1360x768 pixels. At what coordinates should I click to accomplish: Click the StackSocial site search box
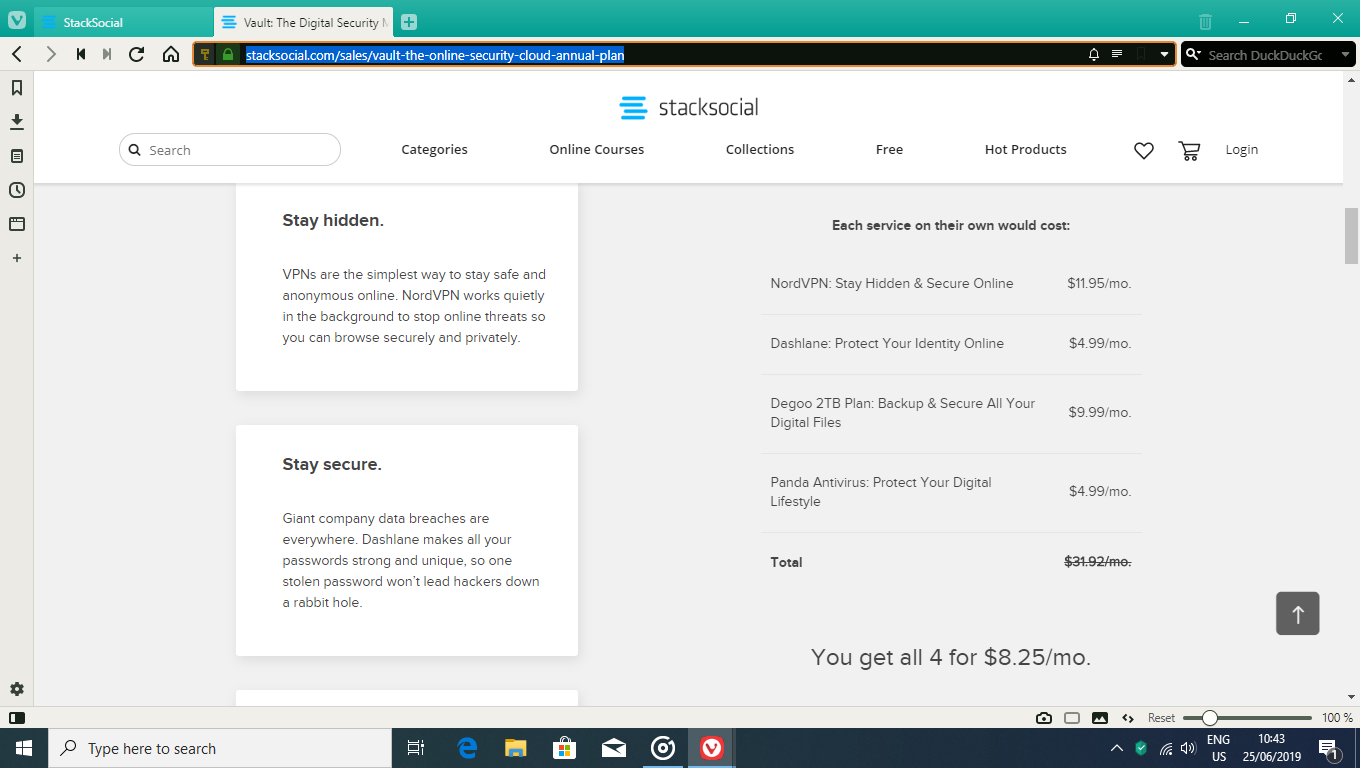230,150
